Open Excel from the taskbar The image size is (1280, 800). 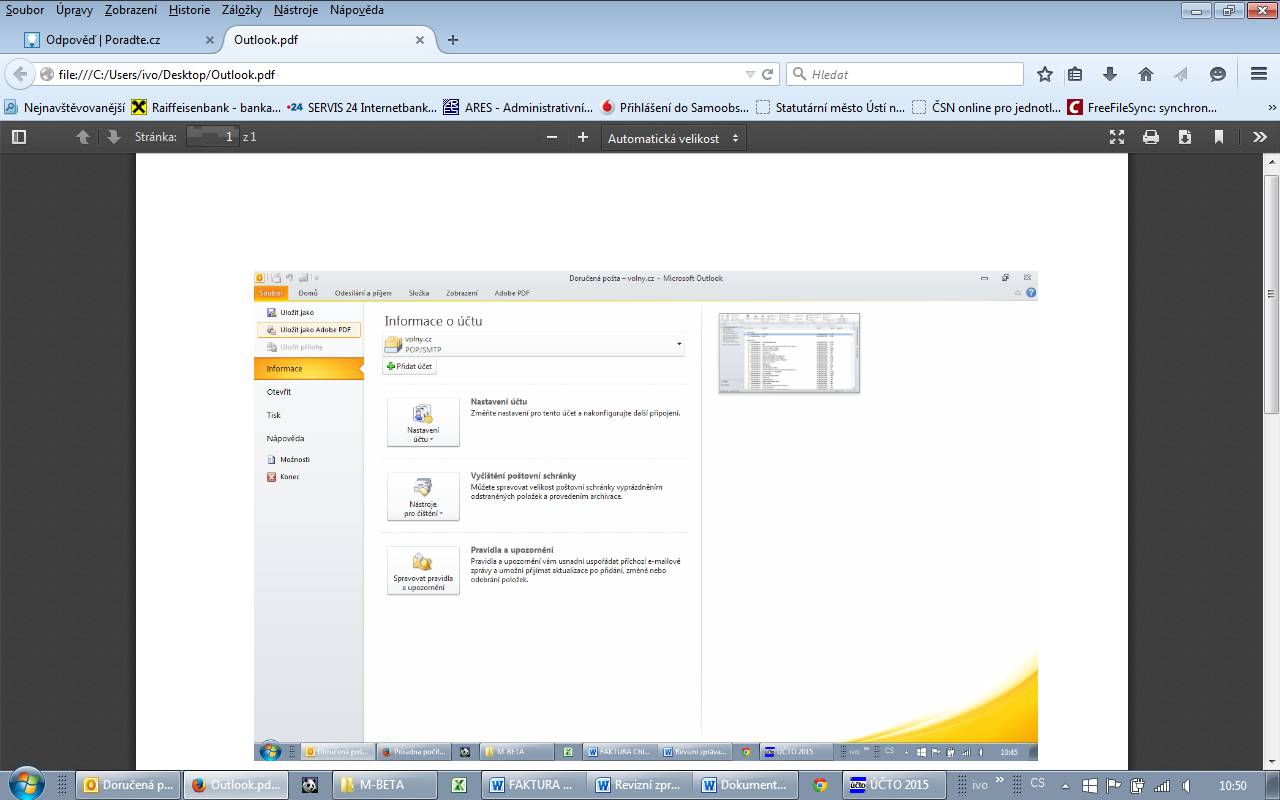(x=460, y=785)
